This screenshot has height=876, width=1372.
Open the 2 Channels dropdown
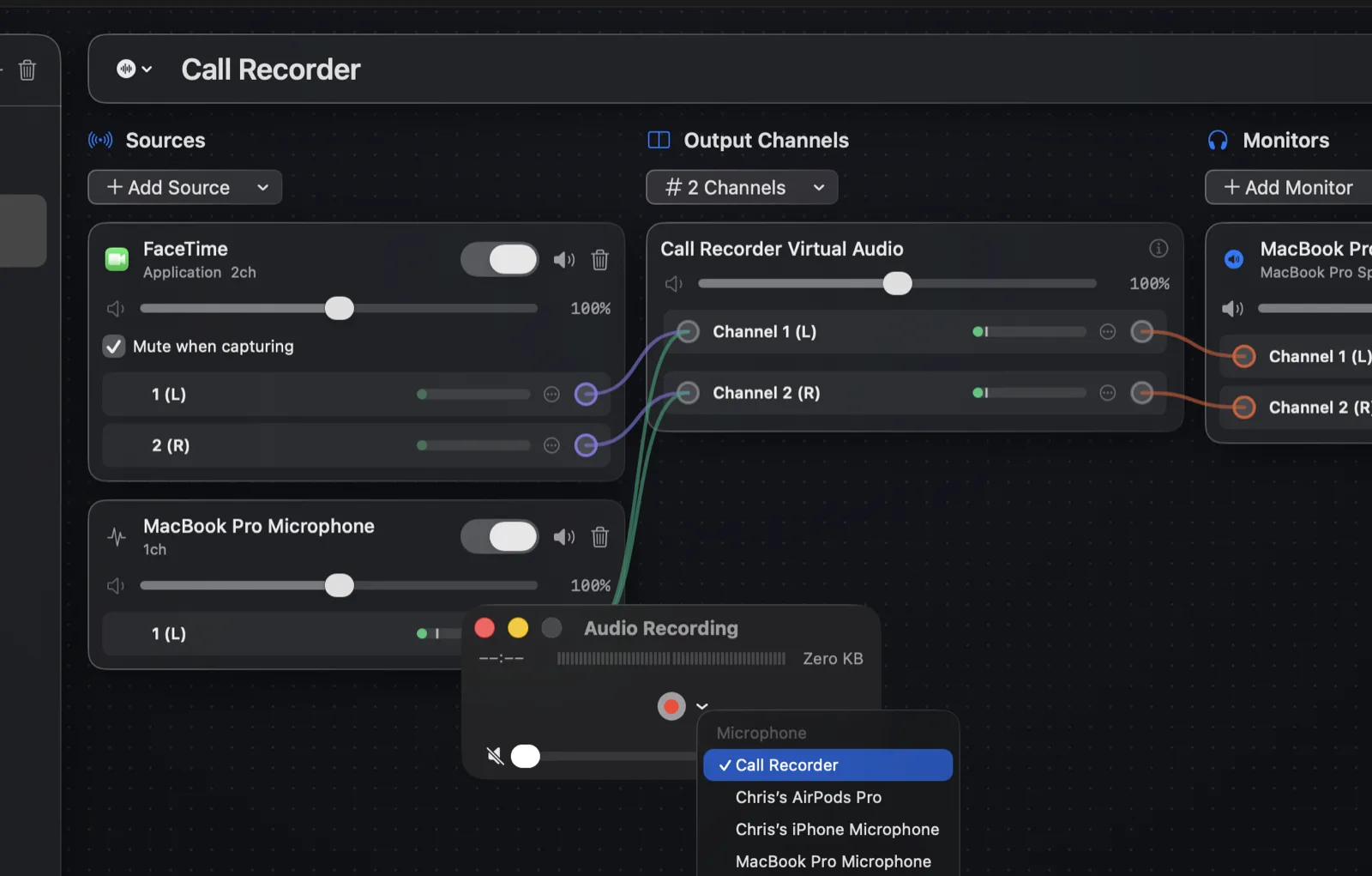click(742, 187)
